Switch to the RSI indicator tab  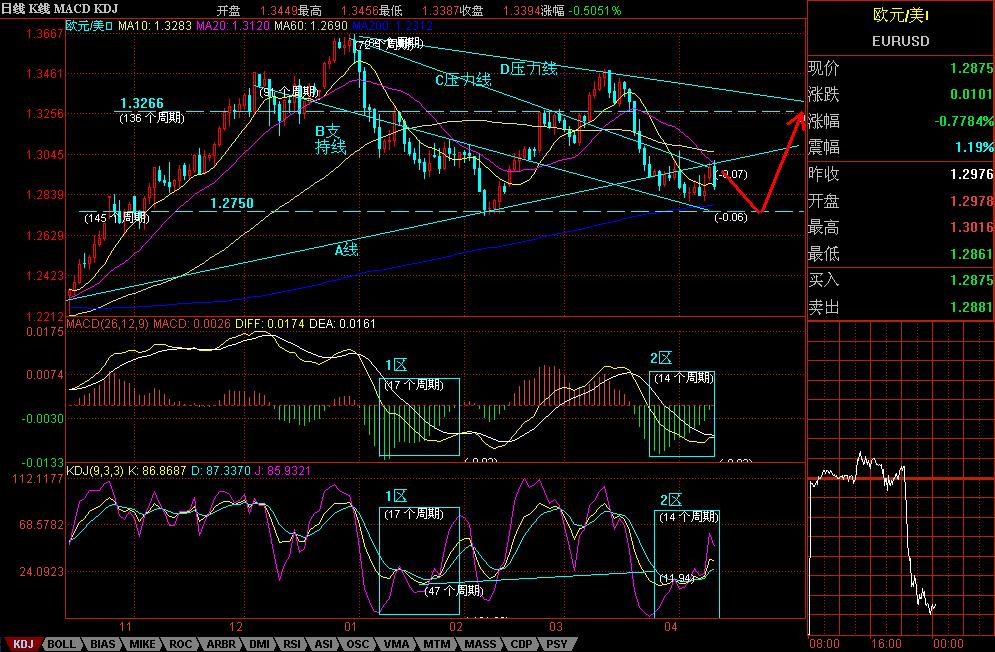pyautogui.click(x=292, y=644)
